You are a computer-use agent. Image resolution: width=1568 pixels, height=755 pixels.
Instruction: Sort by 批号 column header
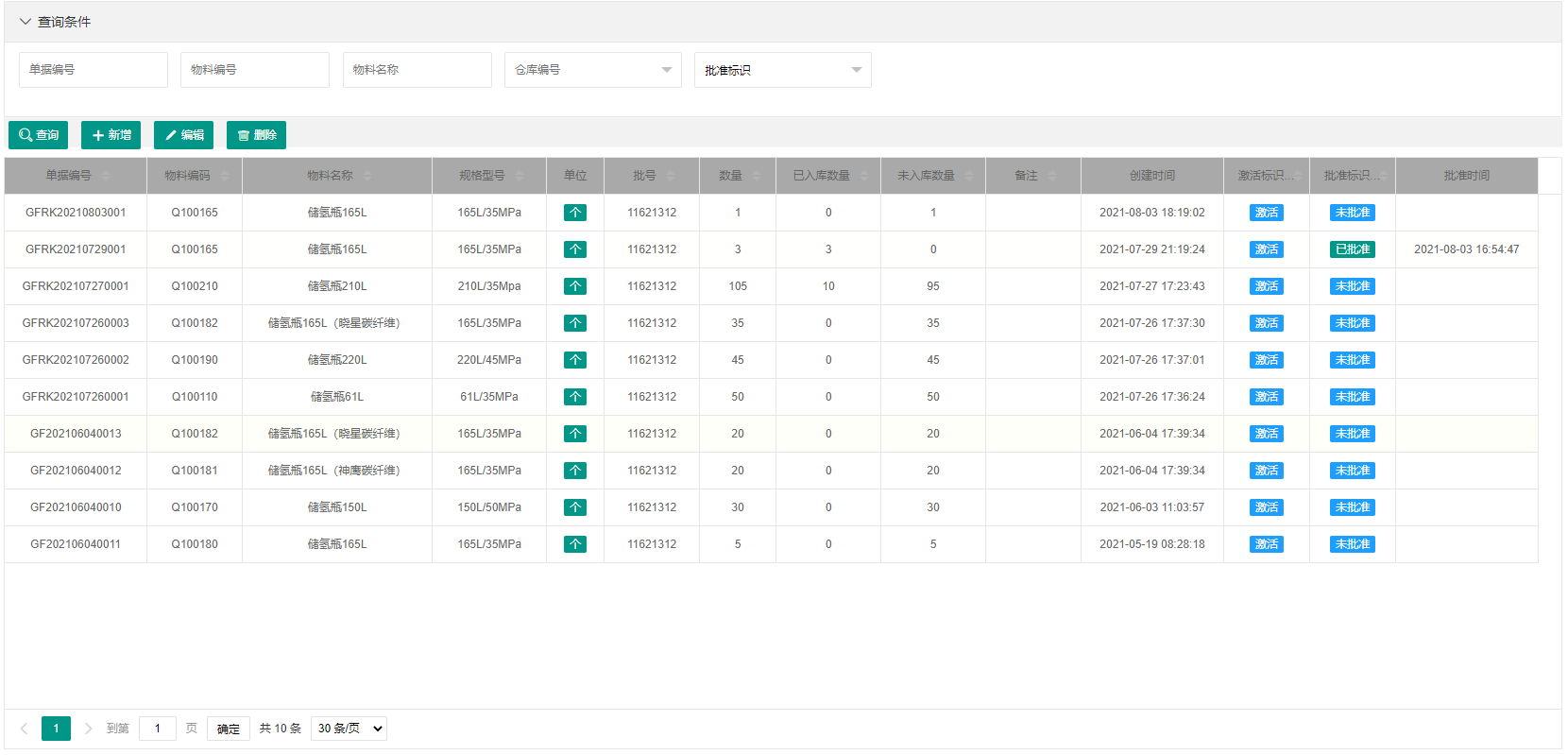(652, 176)
